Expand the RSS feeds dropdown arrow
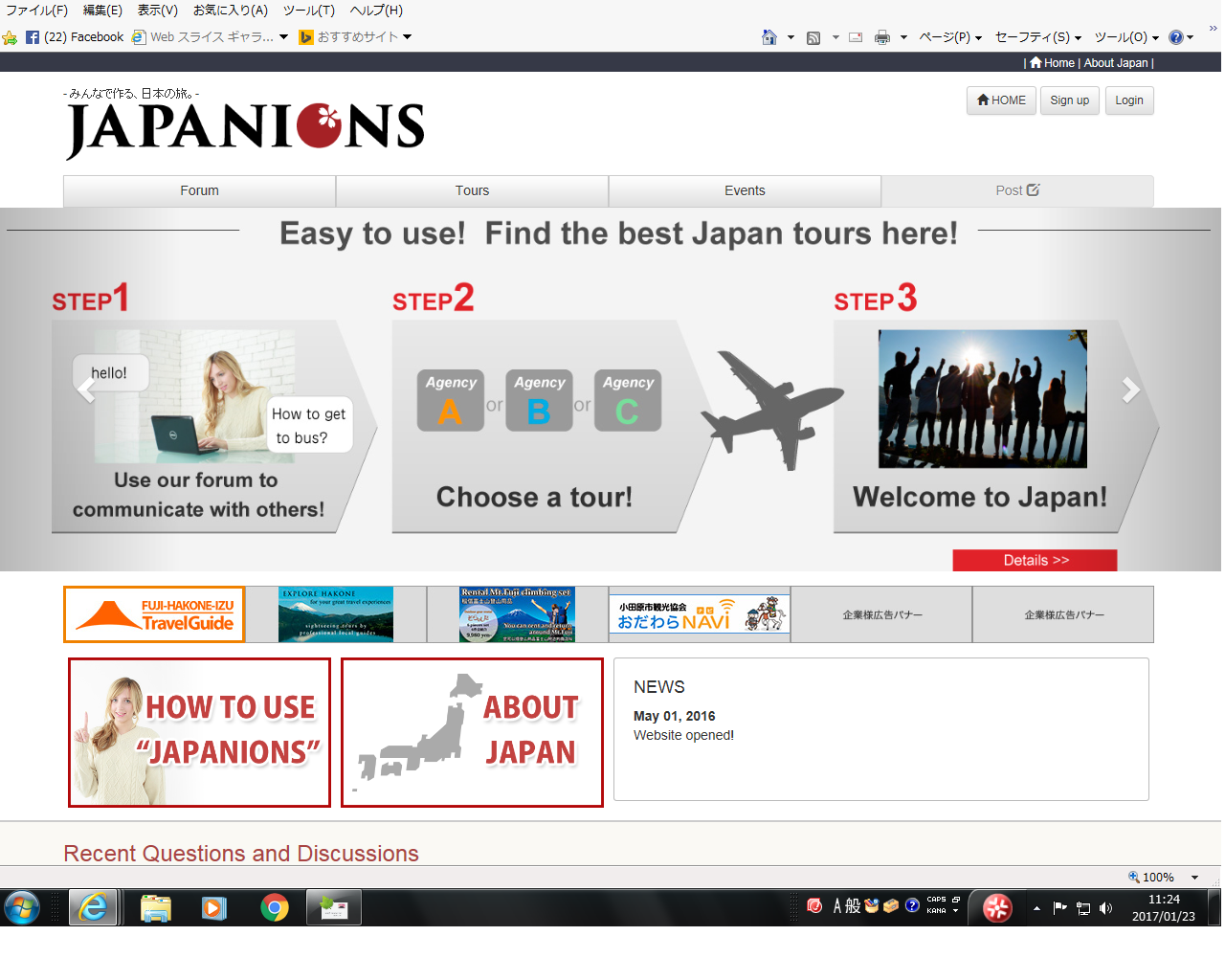This screenshot has width=1225, height=980. (x=835, y=37)
